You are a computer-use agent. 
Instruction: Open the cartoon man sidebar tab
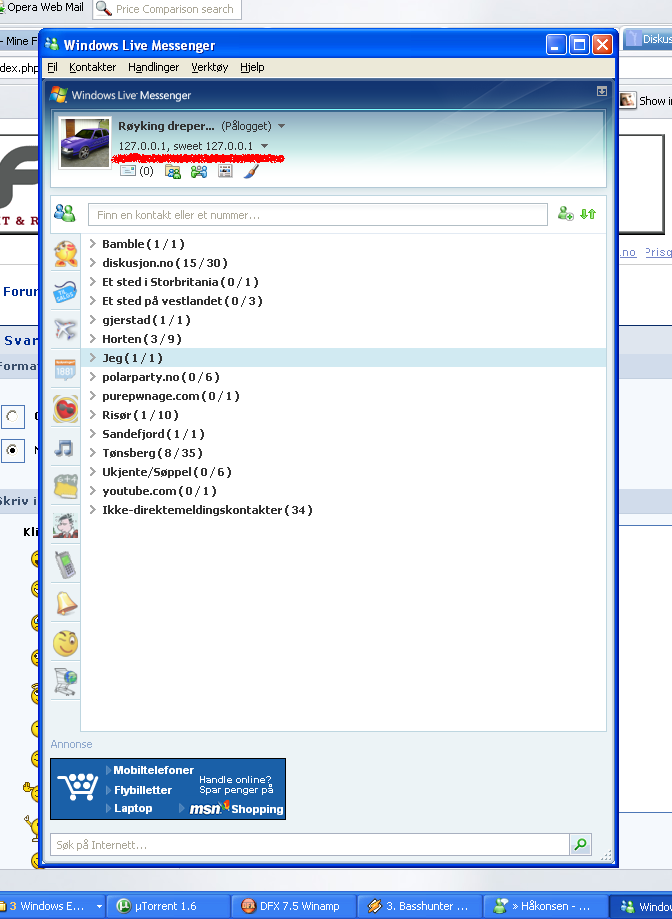(66, 526)
